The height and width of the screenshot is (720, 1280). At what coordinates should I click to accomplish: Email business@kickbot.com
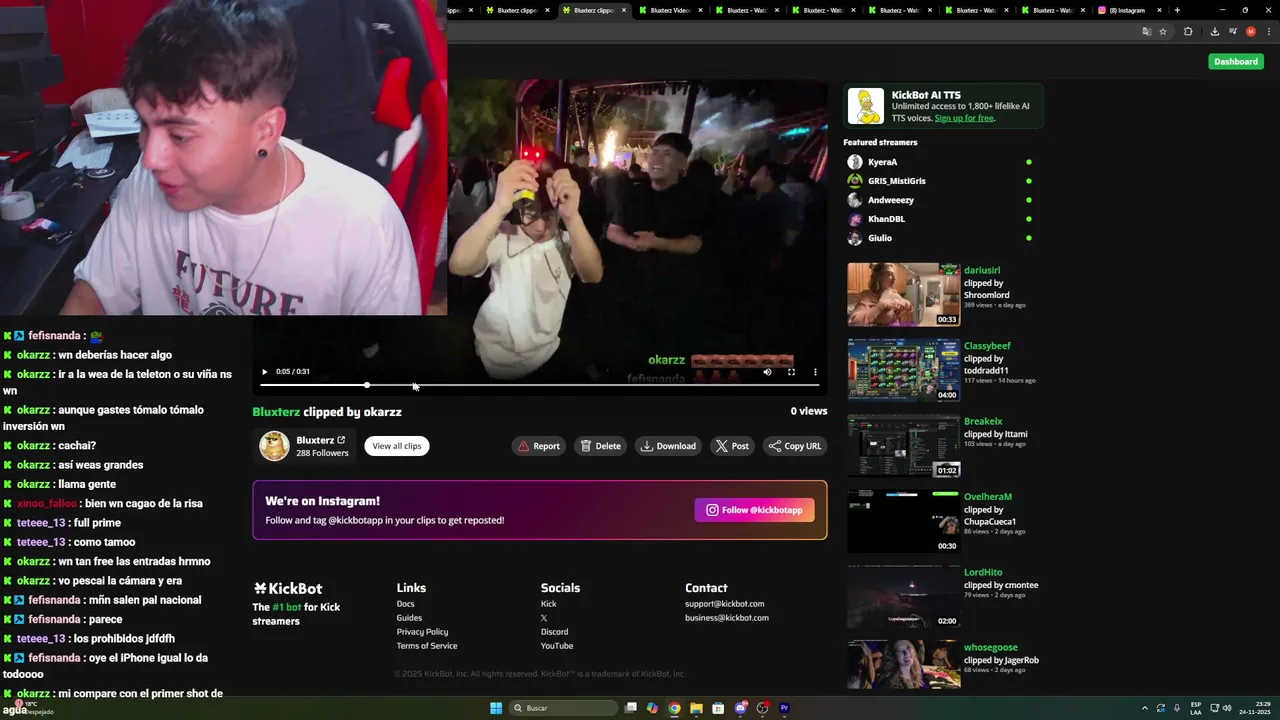pos(727,618)
